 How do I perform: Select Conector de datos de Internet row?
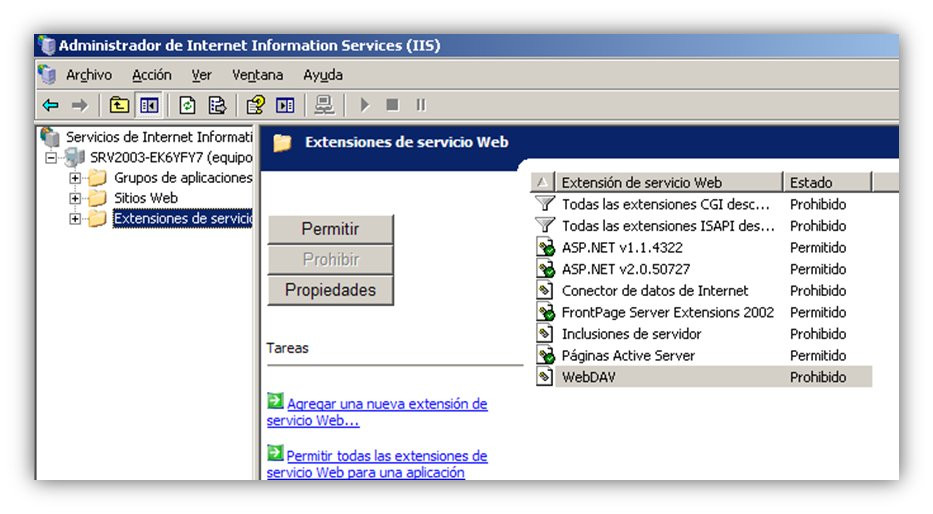(x=703, y=291)
